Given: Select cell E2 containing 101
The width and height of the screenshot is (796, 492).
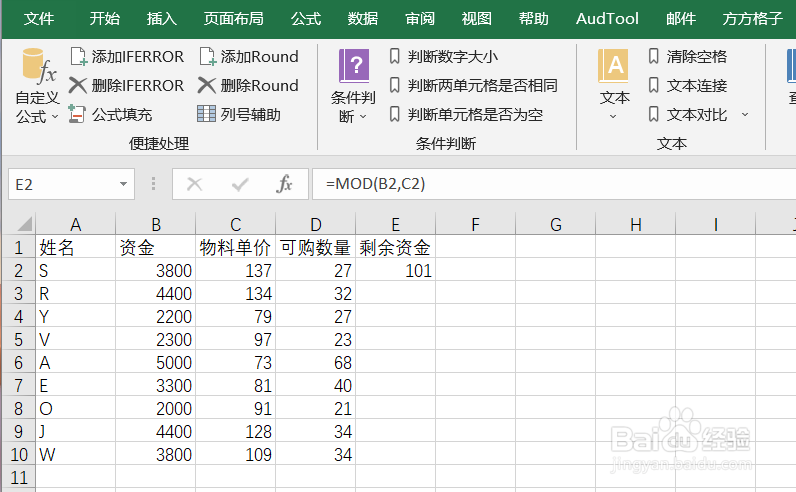Looking at the screenshot, I should tap(395, 270).
